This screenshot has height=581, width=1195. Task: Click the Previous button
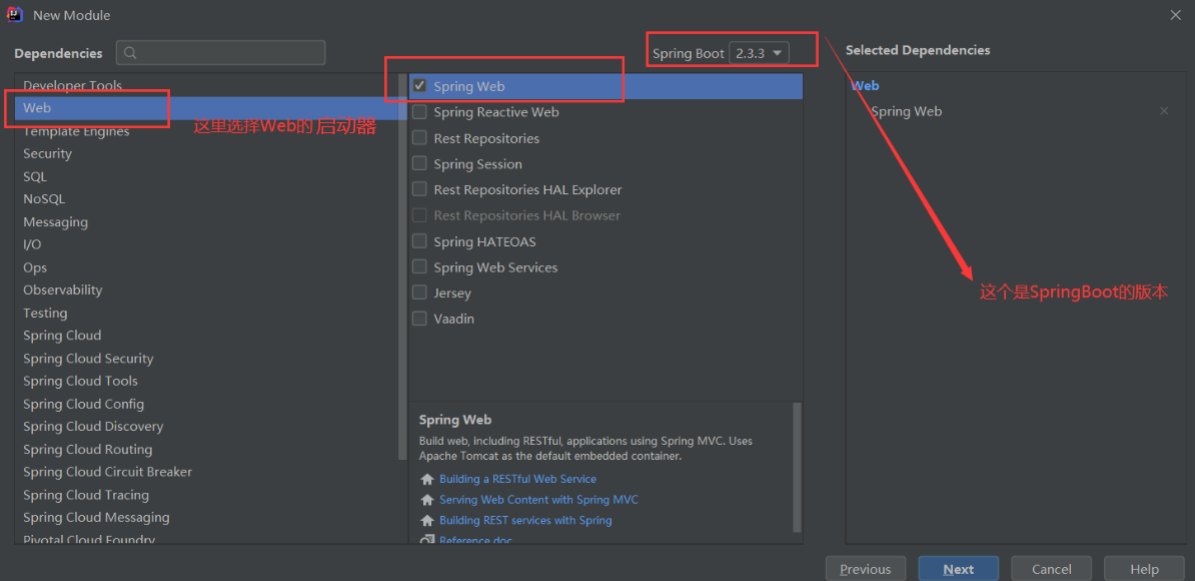[865, 569]
